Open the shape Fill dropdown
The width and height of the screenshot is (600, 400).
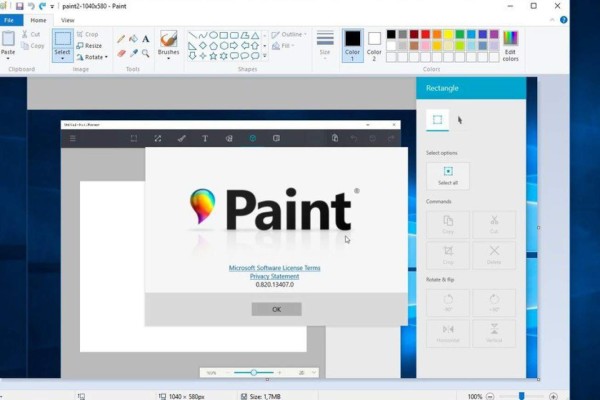tap(284, 46)
